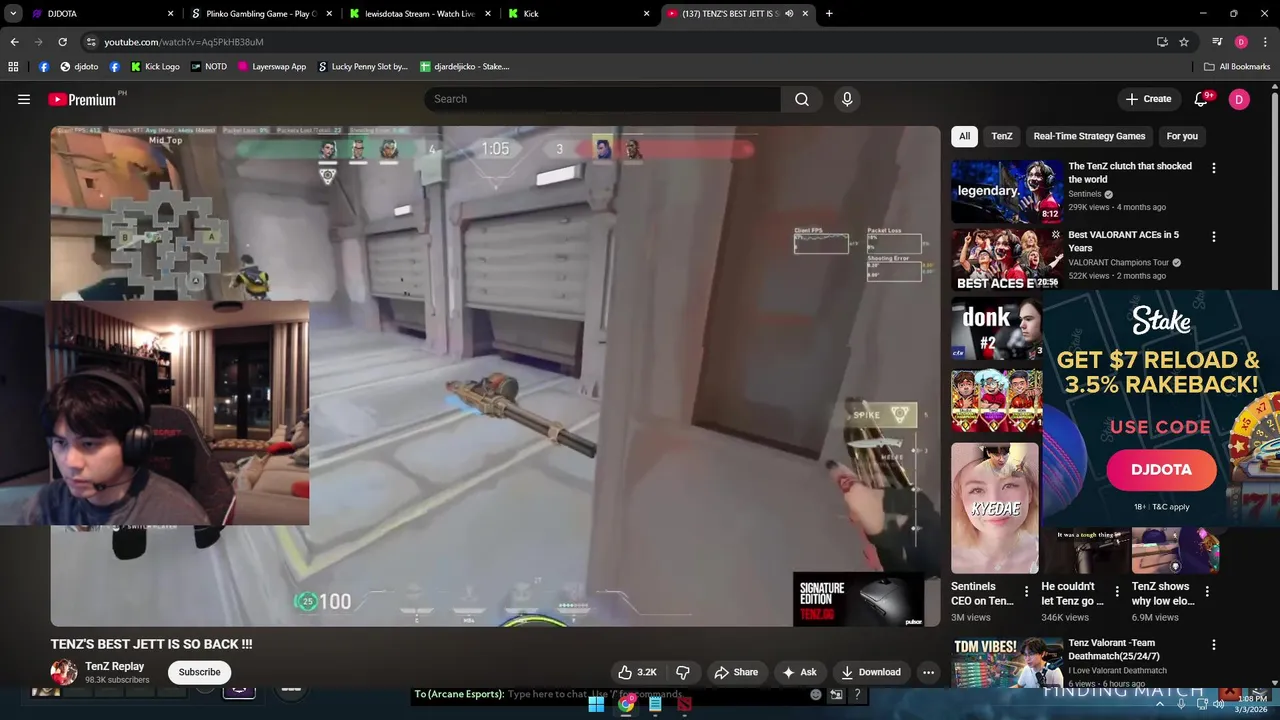Screen dimensions: 1280x720
Task: Open the donk #2 video thumbnail
Action: [x=997, y=329]
